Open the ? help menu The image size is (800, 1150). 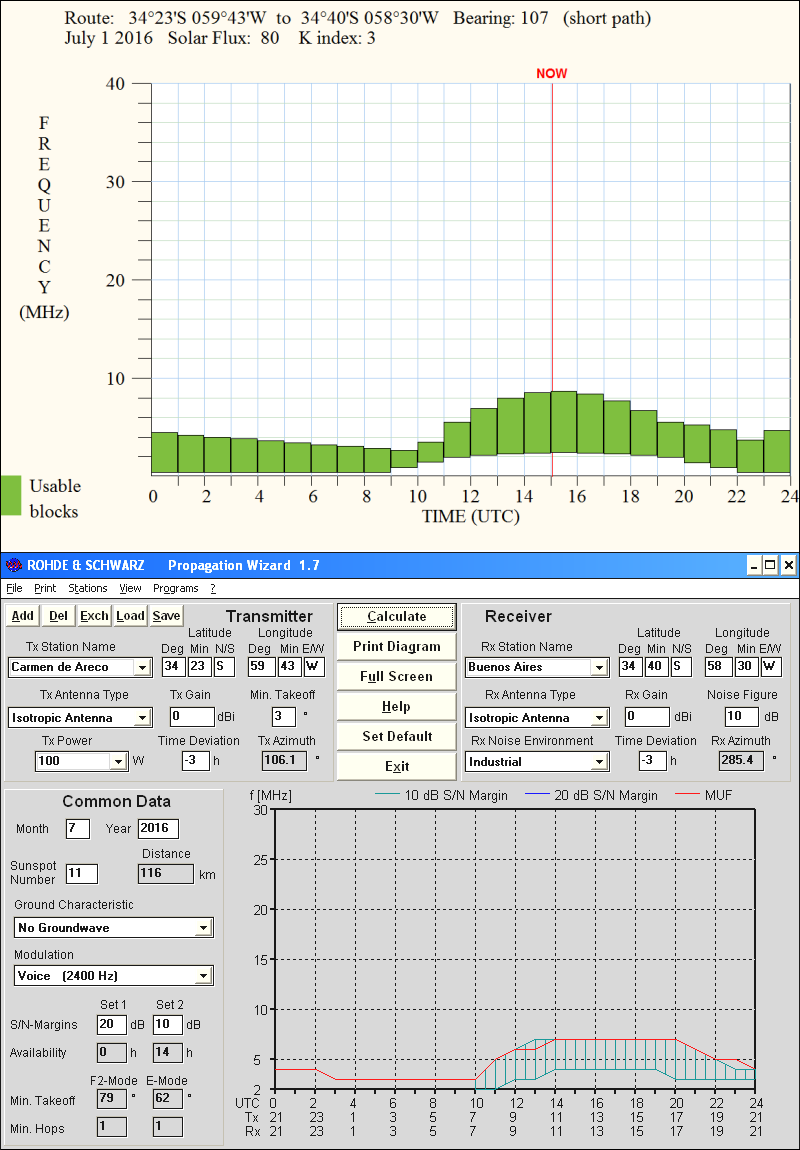[x=213, y=588]
